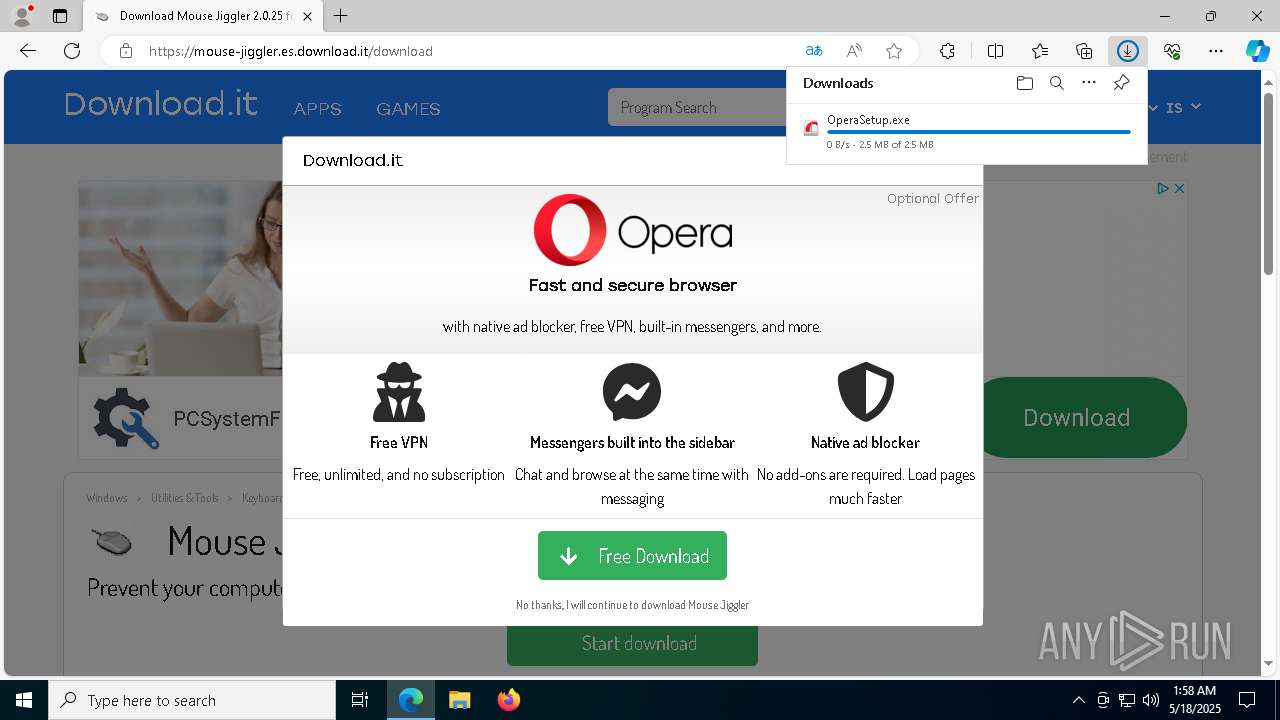Pin the Downloads panel
1280x720 pixels.
tap(1121, 83)
